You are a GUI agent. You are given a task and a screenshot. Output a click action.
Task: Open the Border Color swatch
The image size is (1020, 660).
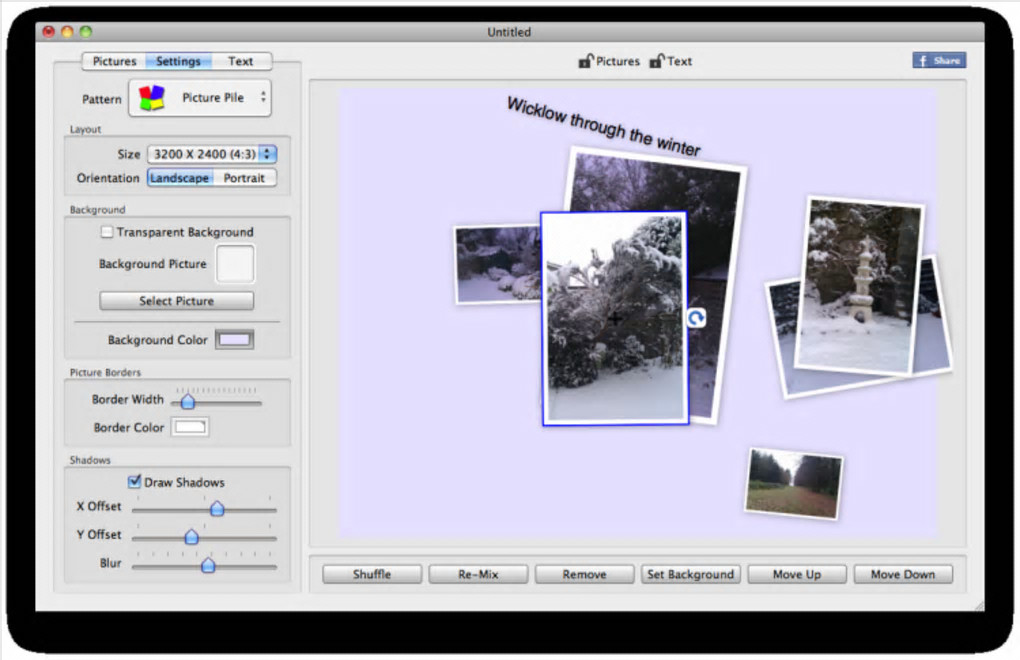(x=190, y=427)
